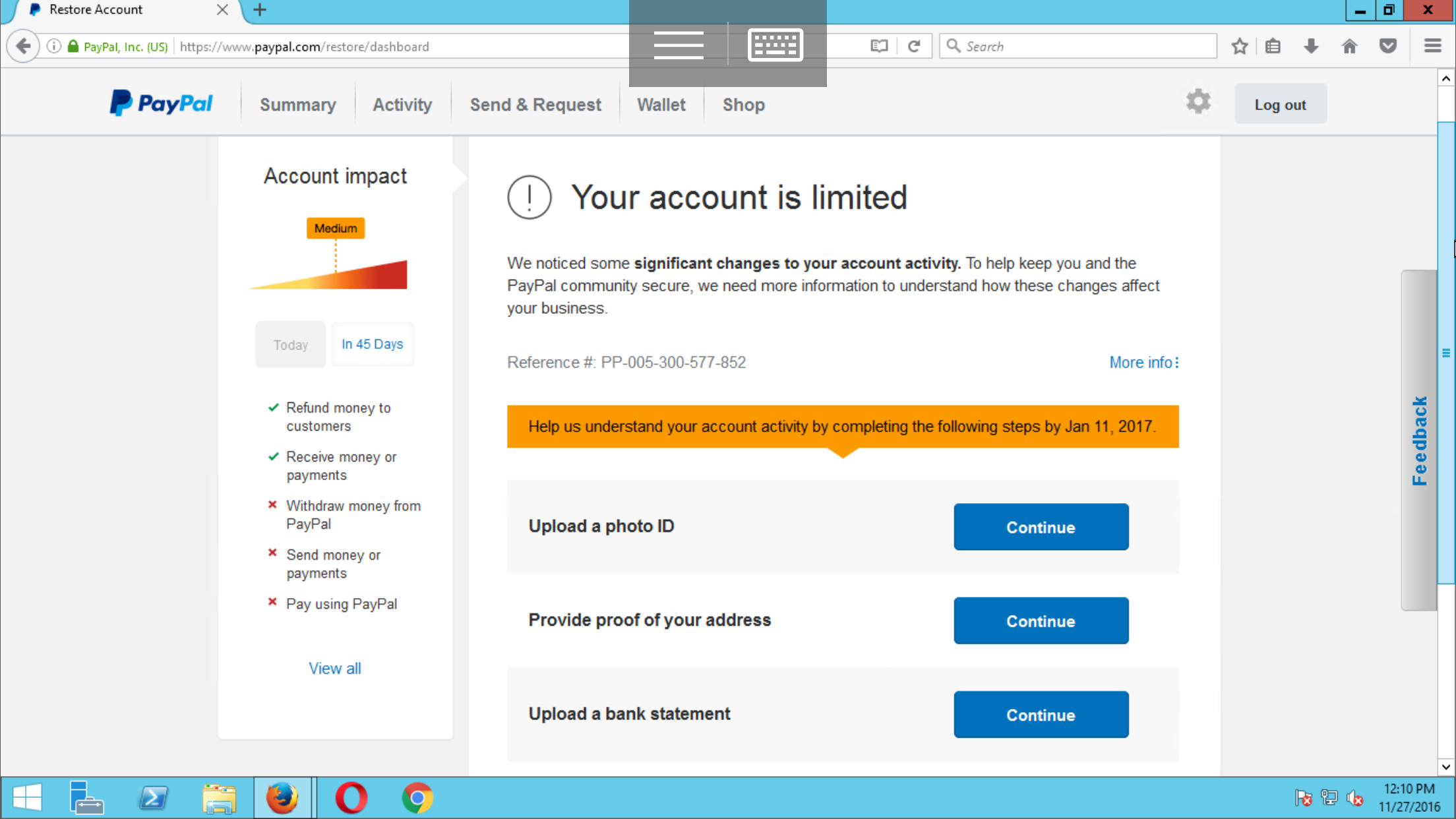Click the PayPal logo
1456x819 pixels.
161,104
